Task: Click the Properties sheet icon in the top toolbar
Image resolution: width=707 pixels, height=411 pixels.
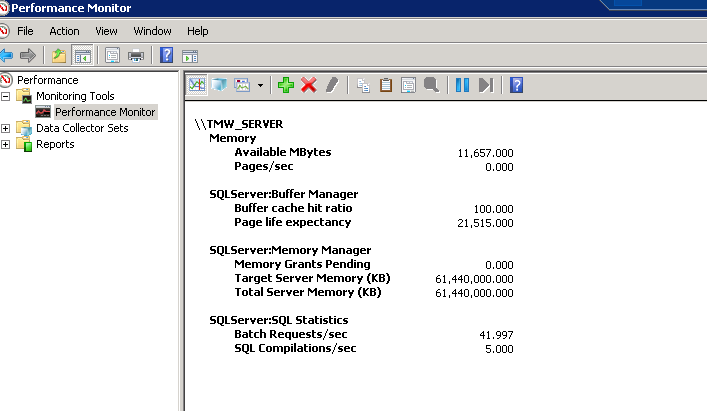Action: [112, 56]
